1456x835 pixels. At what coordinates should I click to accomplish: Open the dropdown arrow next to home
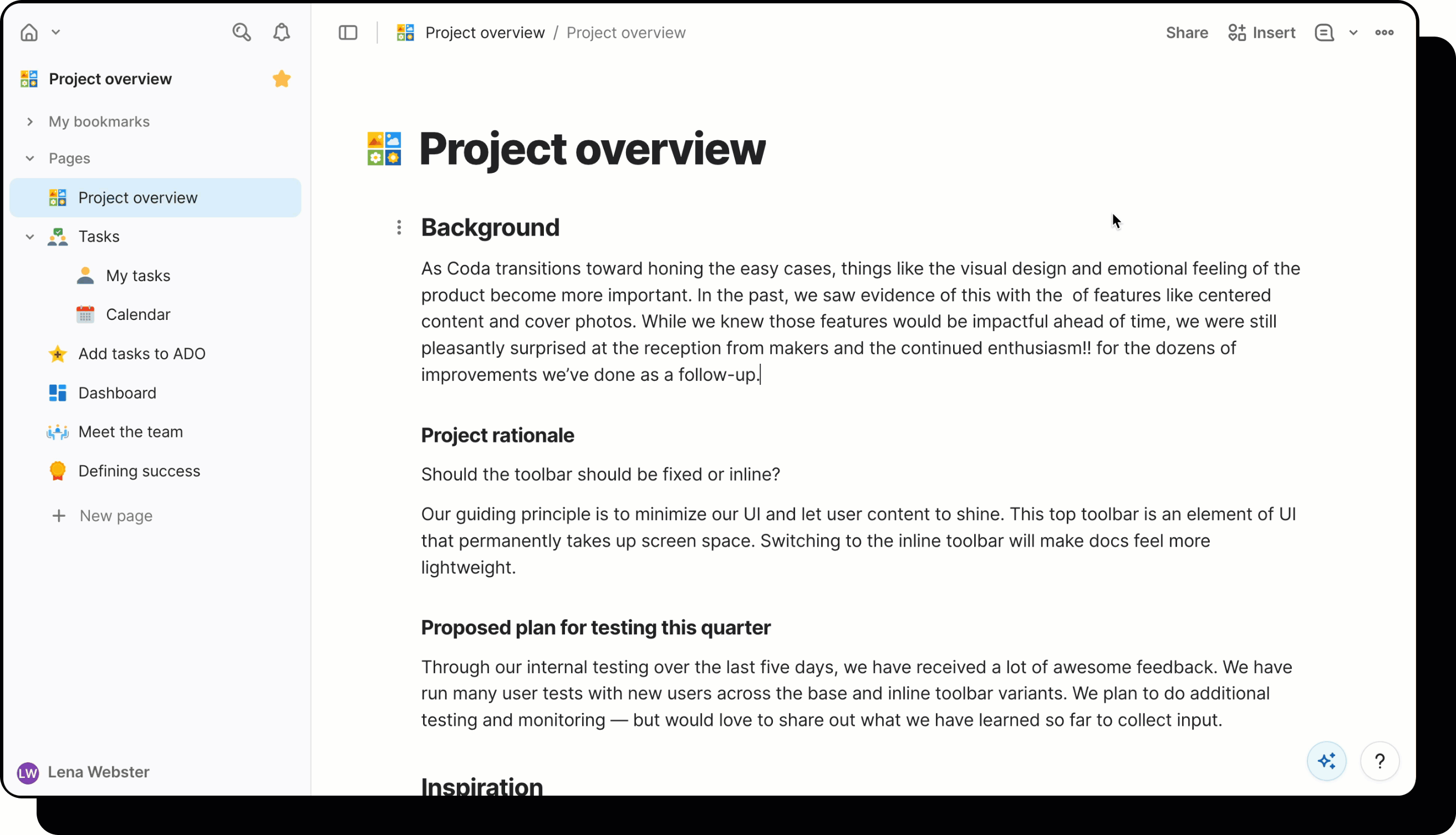tap(55, 32)
